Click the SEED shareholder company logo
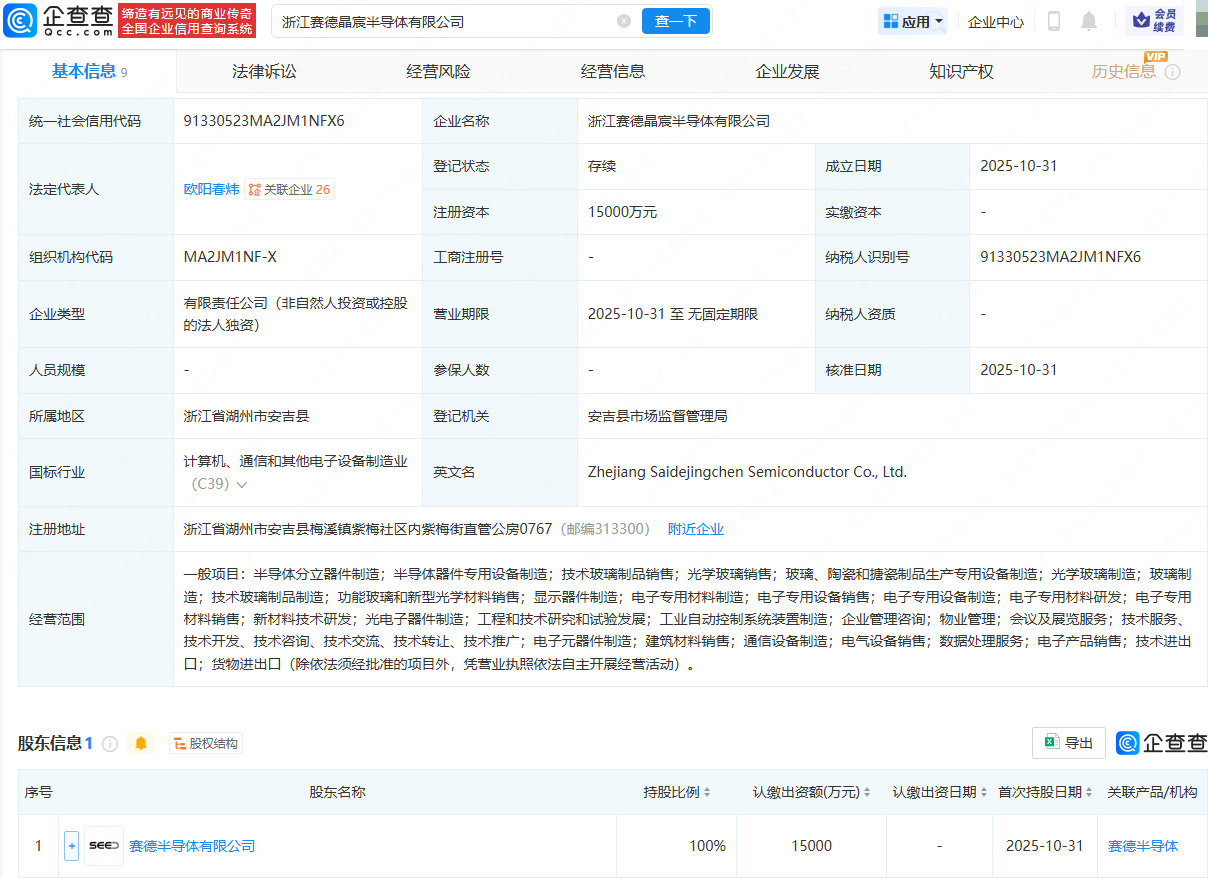 pyautogui.click(x=104, y=846)
